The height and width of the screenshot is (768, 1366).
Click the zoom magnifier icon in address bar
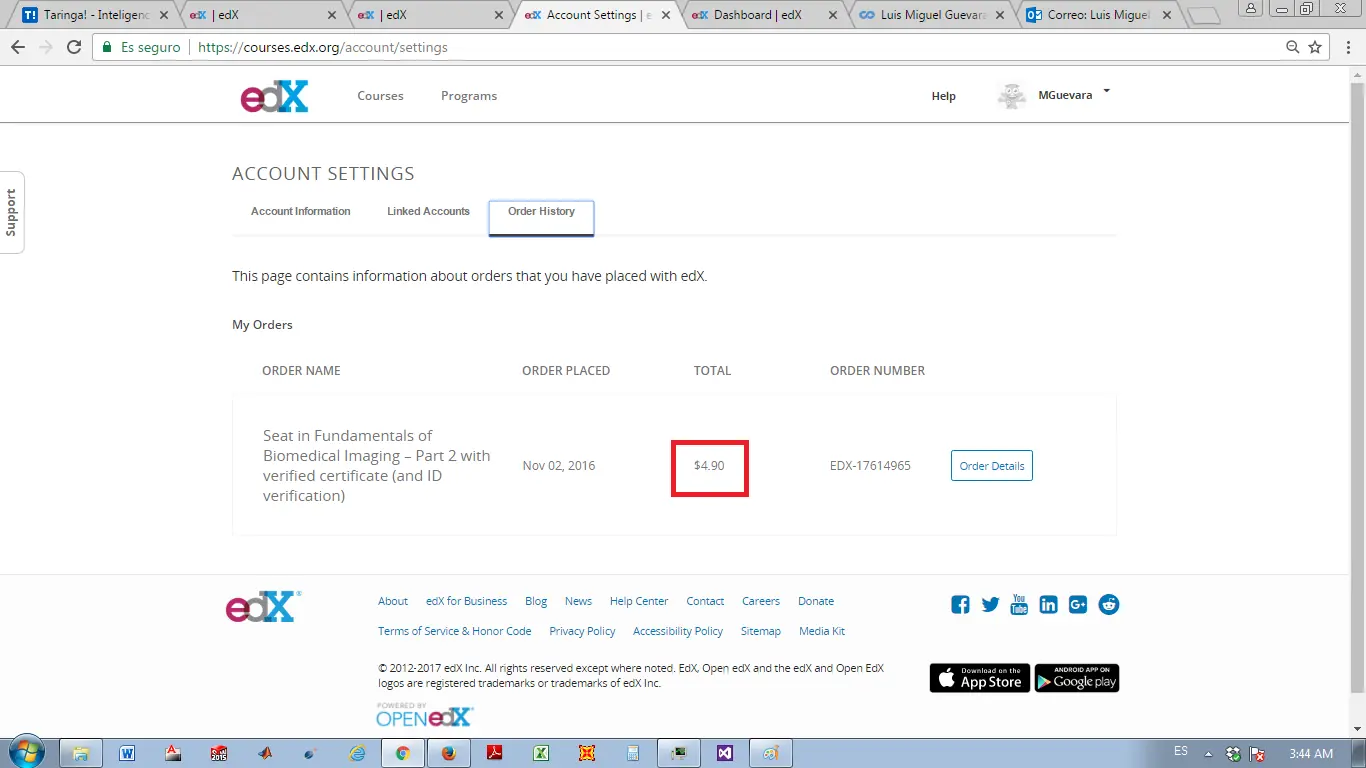tap(1292, 47)
